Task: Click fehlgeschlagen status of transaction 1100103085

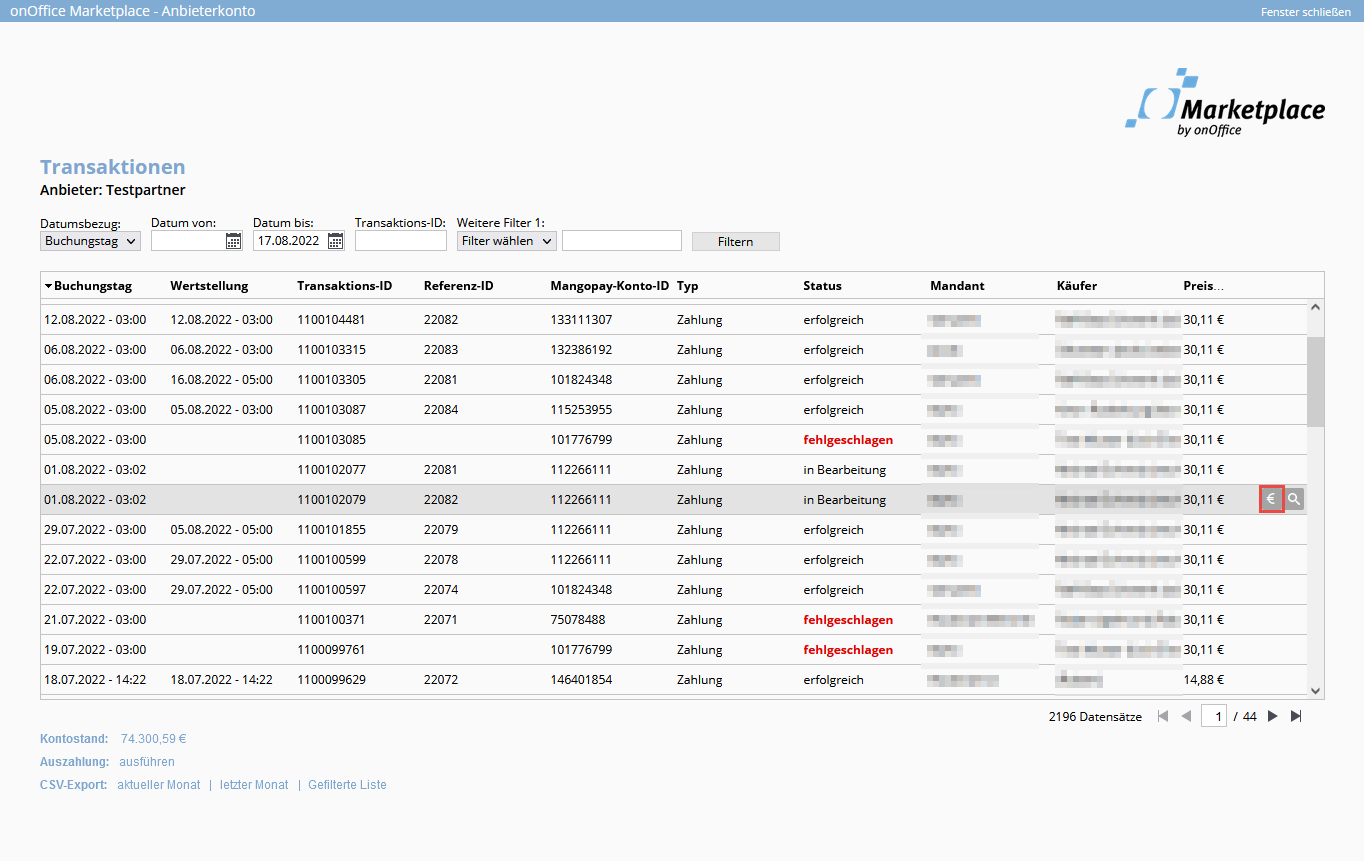Action: click(848, 440)
